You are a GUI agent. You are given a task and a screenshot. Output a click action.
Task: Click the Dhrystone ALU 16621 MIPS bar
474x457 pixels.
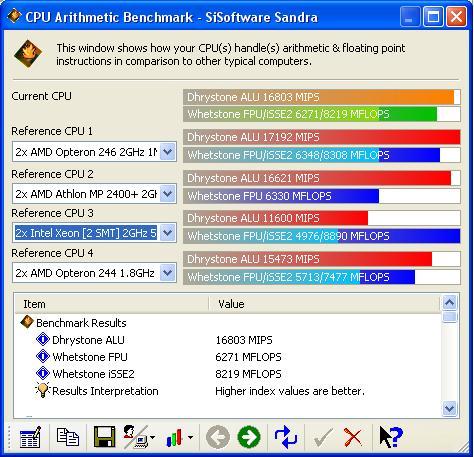pyautogui.click(x=322, y=178)
